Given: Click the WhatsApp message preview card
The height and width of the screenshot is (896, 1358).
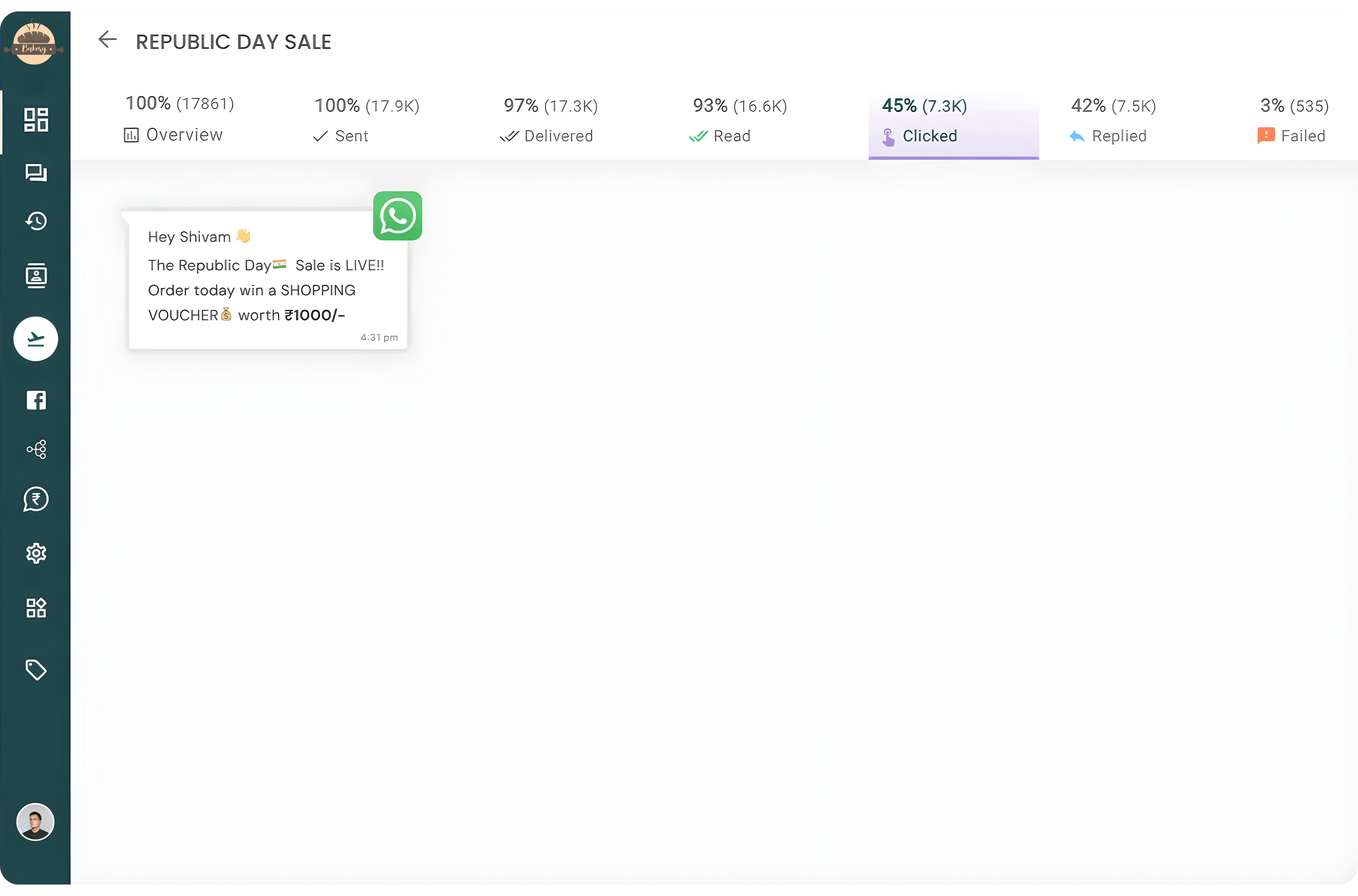Looking at the screenshot, I should 267,280.
